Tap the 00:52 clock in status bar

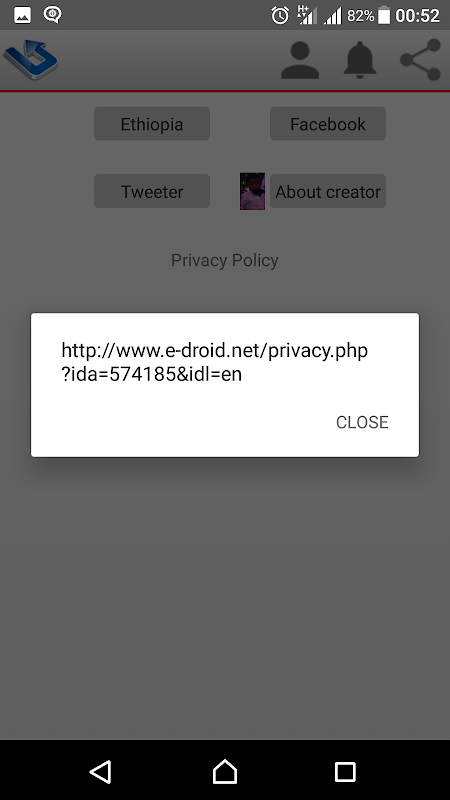point(417,15)
